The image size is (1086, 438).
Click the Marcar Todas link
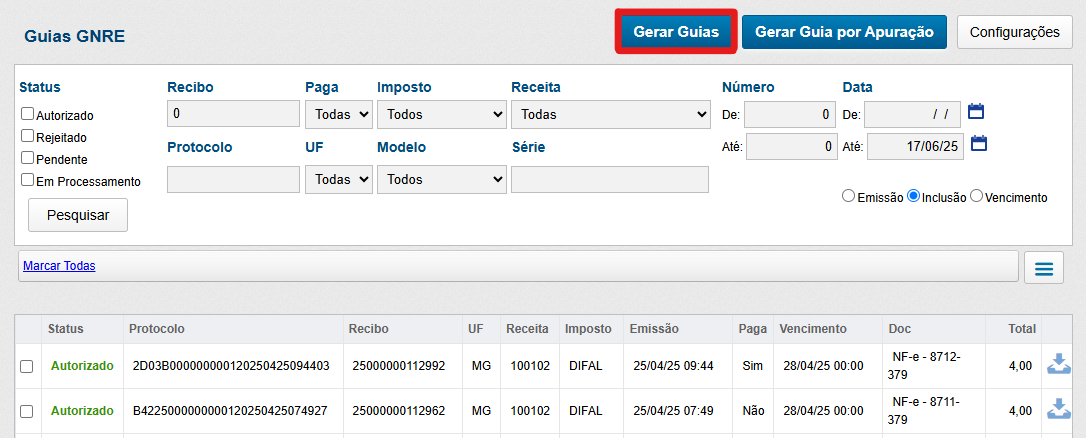tap(59, 266)
